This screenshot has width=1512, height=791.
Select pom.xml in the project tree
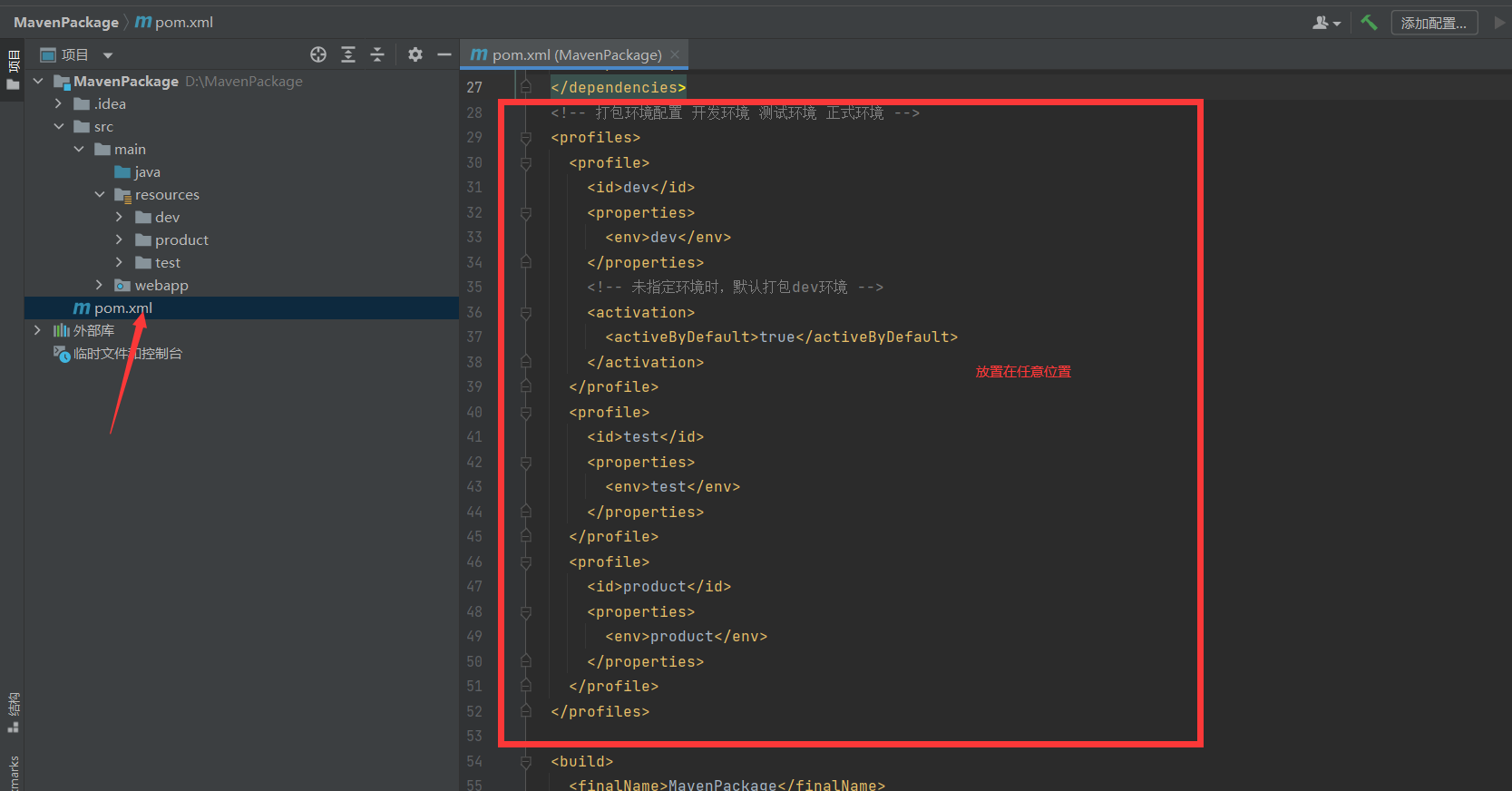[241, 308]
